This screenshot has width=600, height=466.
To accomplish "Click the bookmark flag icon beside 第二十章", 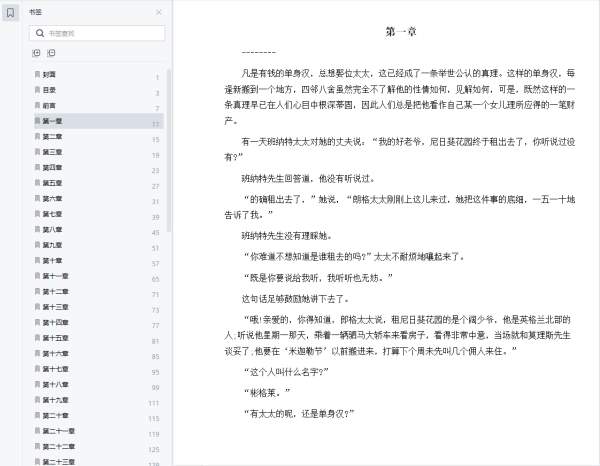I will pos(38,415).
